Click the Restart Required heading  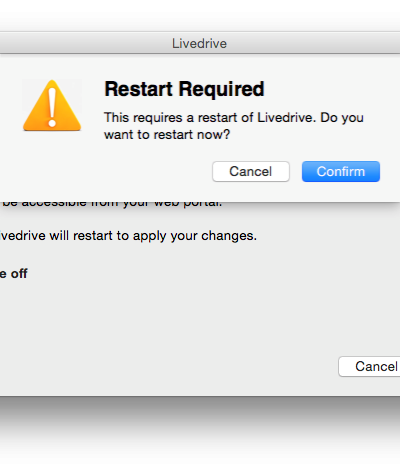point(184,89)
